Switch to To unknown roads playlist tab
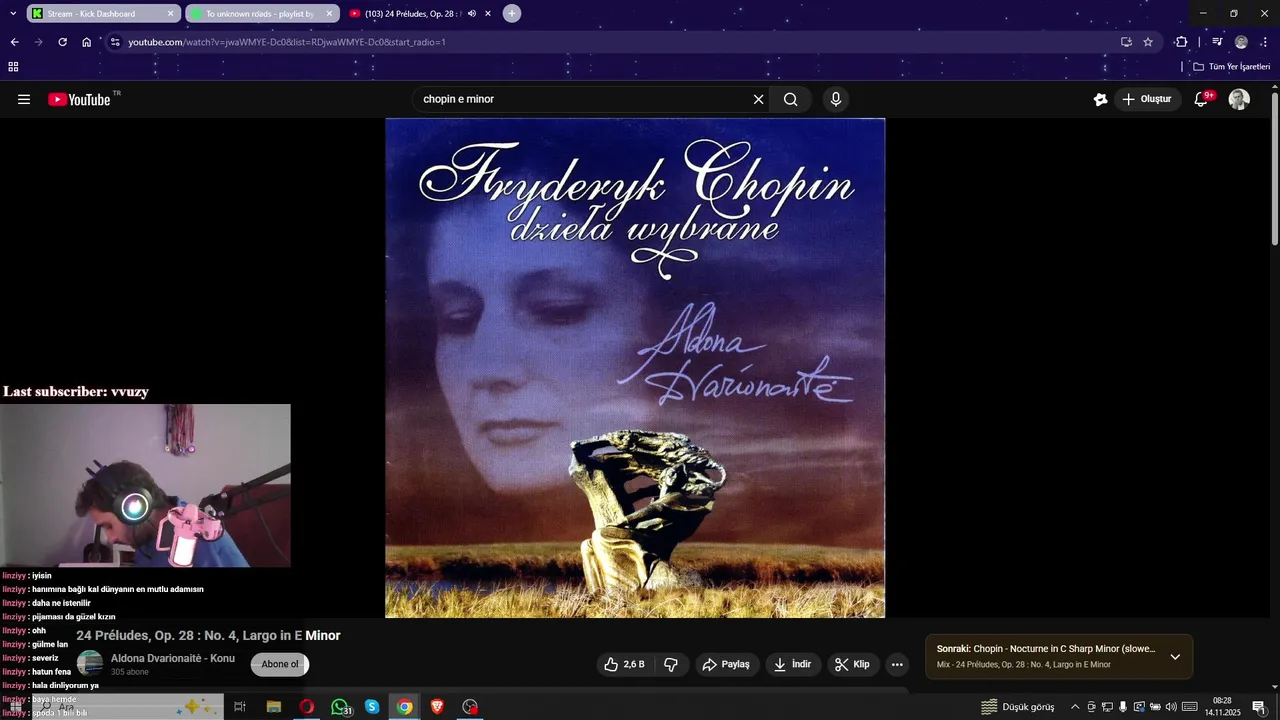The width and height of the screenshot is (1280, 720). (262, 13)
